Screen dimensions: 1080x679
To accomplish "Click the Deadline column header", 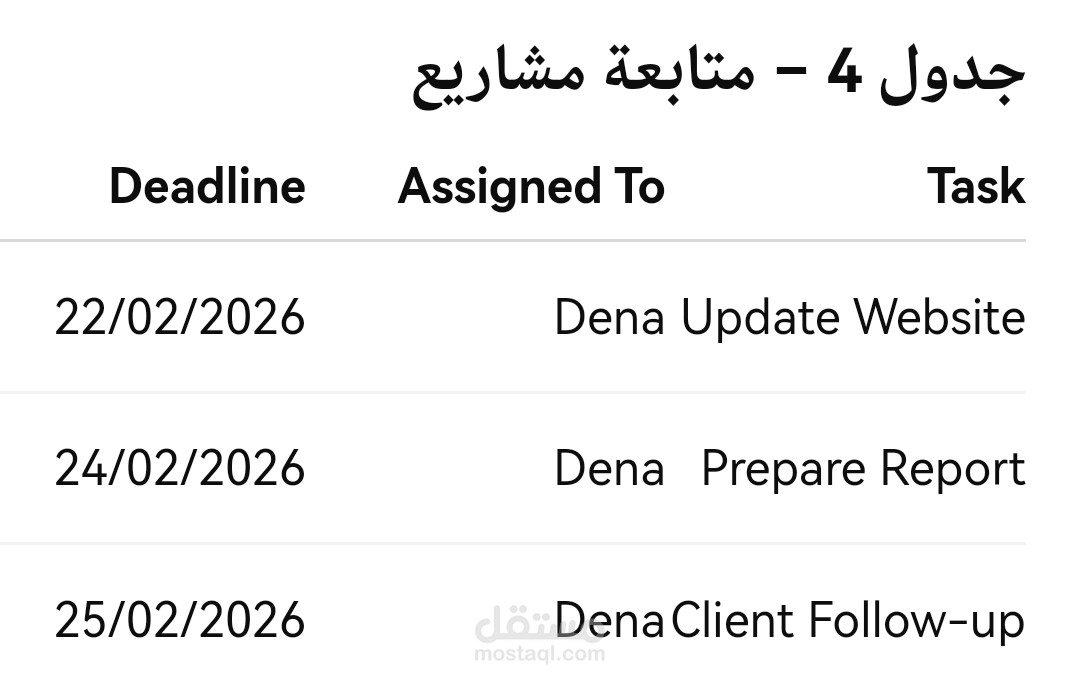I will coord(207,187).
